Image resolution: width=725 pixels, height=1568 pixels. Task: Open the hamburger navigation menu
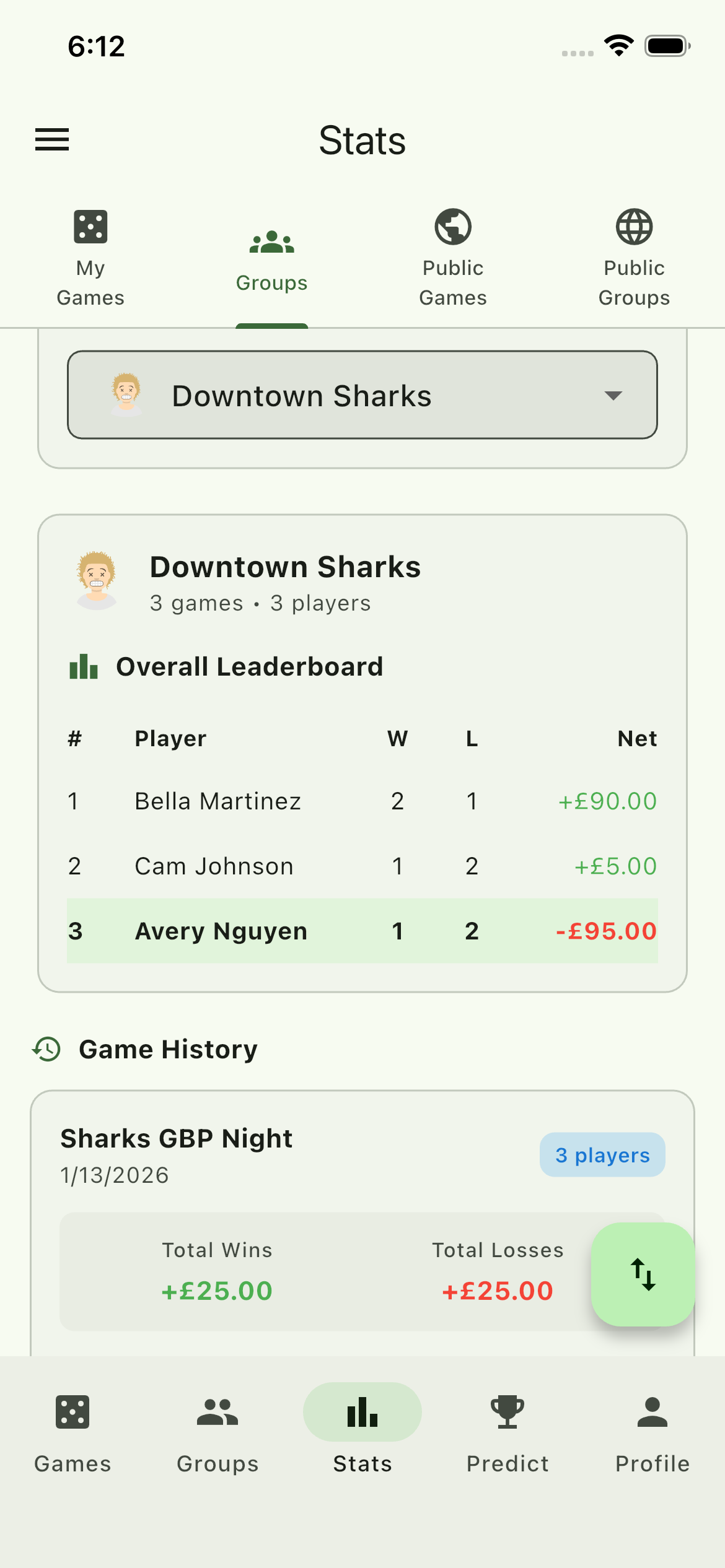52,139
